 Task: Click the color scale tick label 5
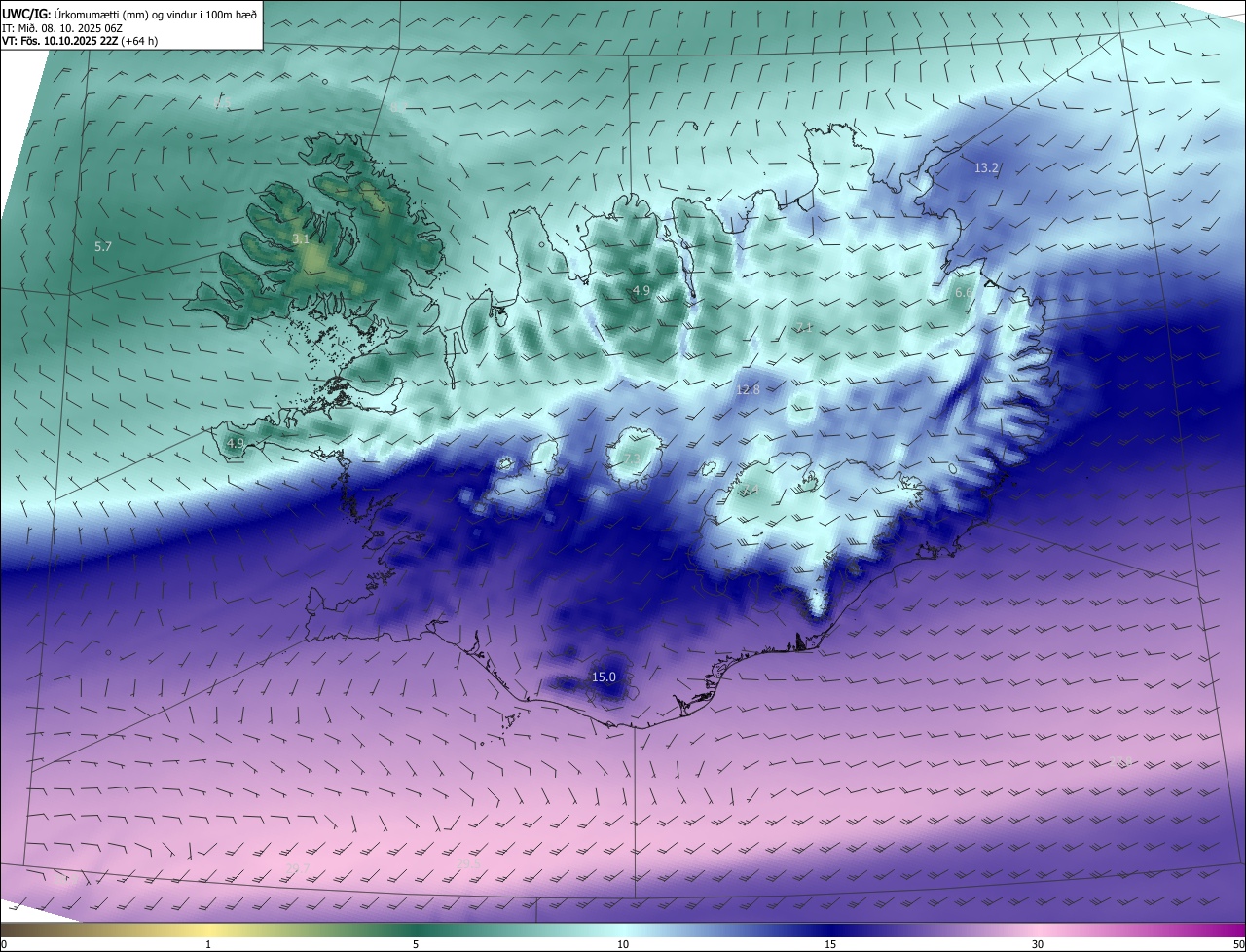416,944
